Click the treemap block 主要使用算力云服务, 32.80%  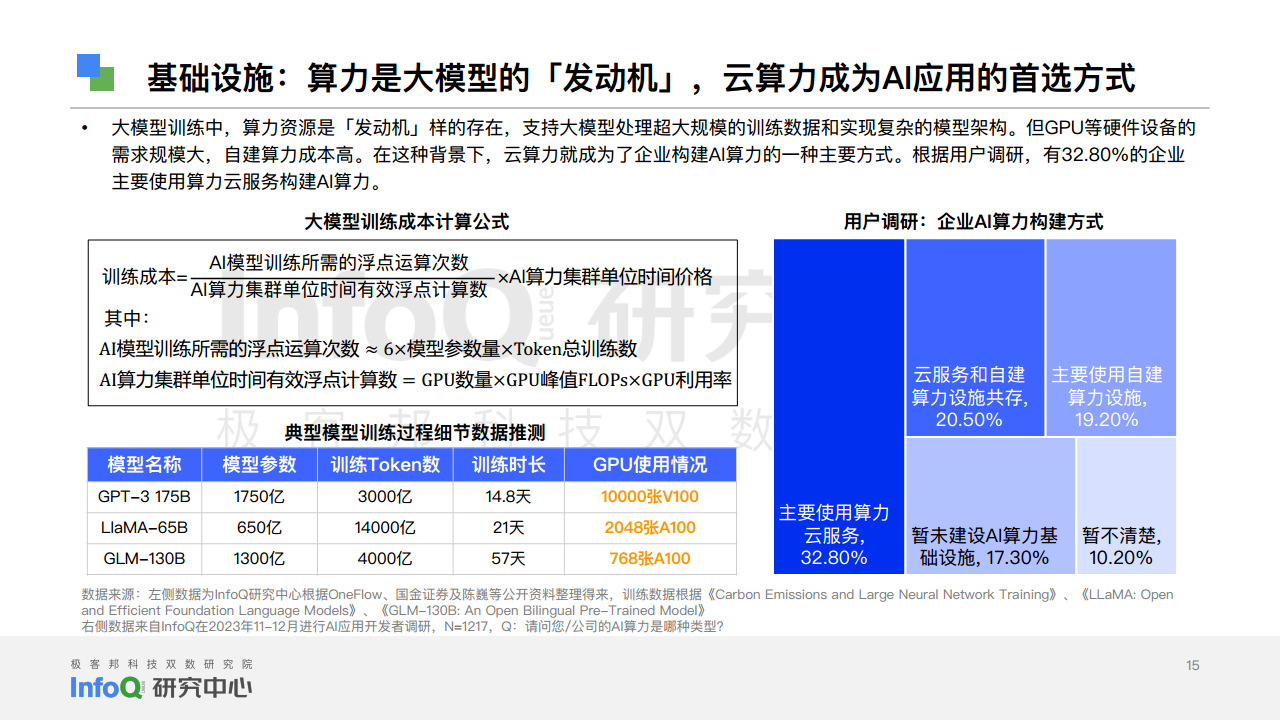pos(839,406)
